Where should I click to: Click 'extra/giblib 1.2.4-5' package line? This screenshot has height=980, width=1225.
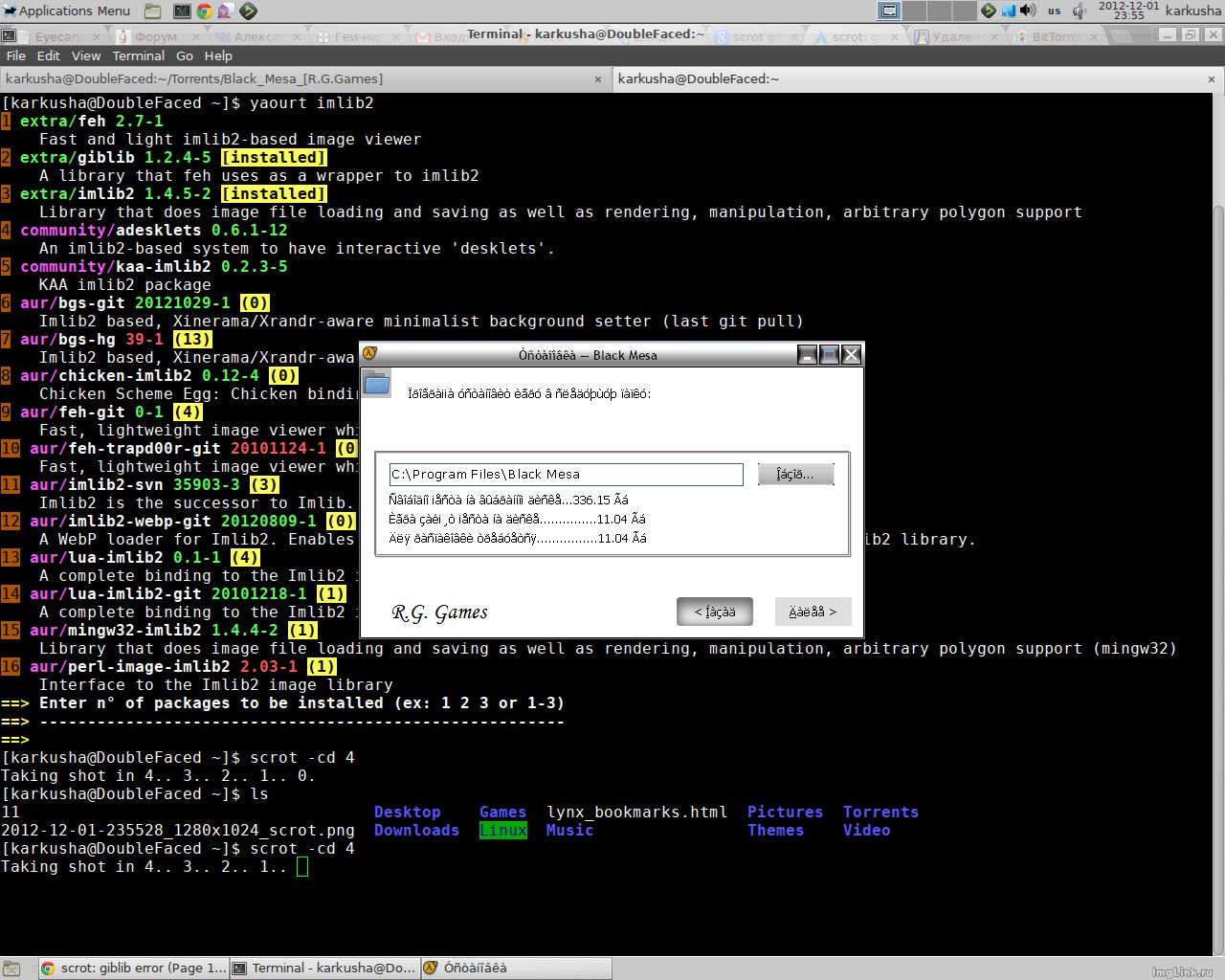click(173, 157)
